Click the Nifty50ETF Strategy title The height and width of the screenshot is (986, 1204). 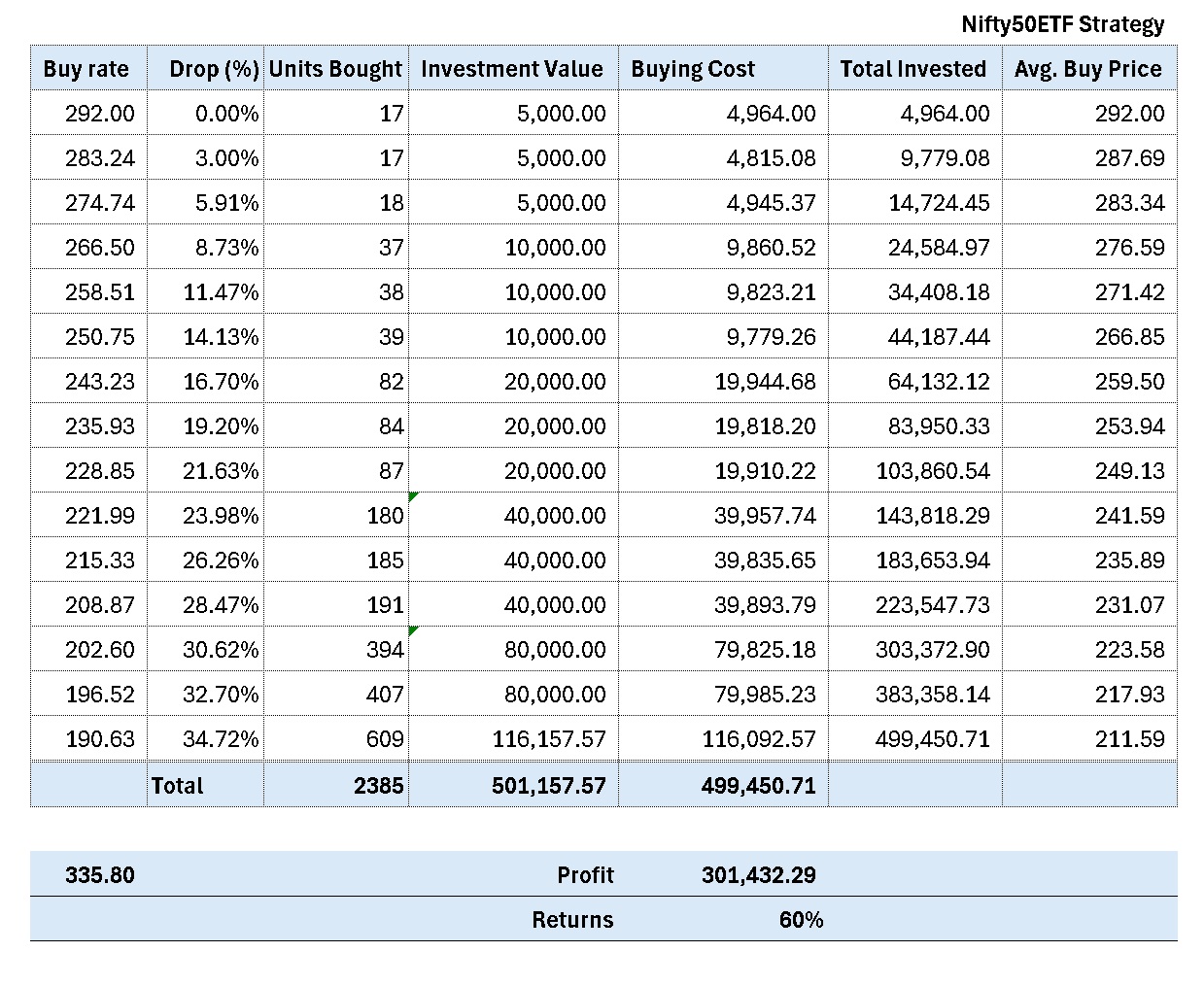coord(1062,24)
